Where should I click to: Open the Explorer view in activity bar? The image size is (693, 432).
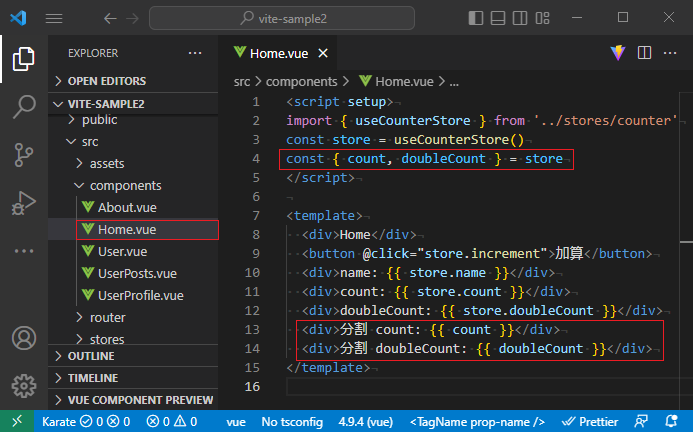23,59
